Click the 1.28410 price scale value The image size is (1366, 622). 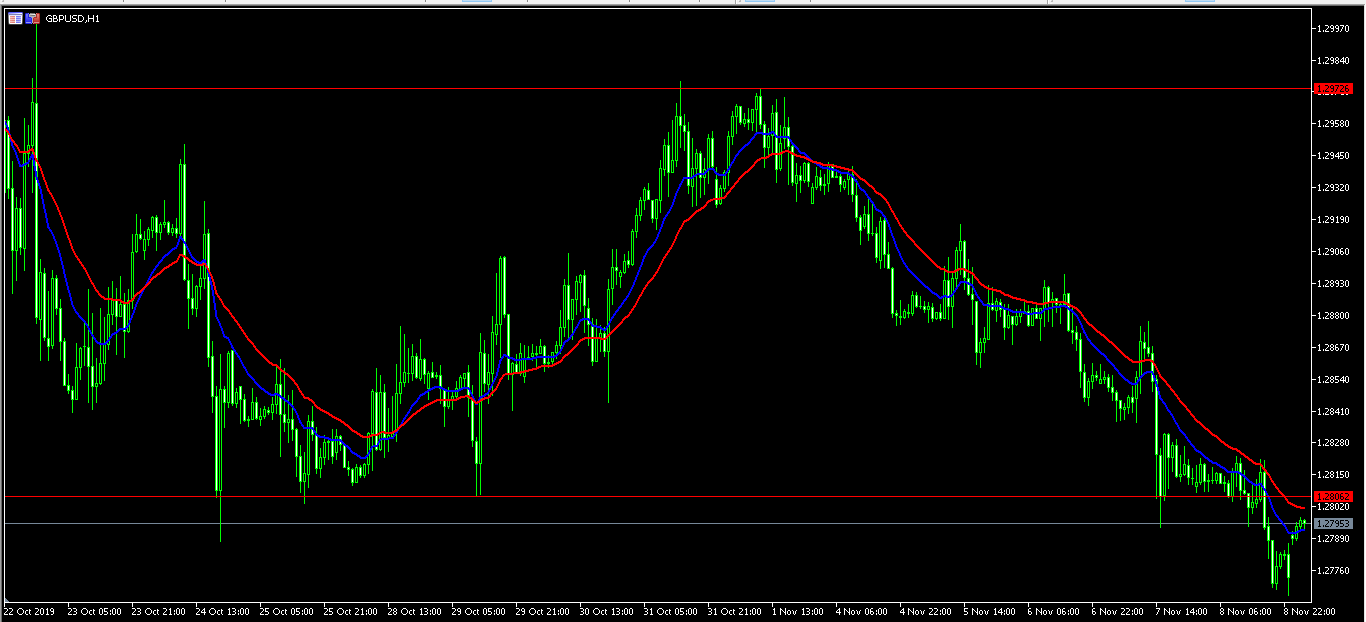1334,411
